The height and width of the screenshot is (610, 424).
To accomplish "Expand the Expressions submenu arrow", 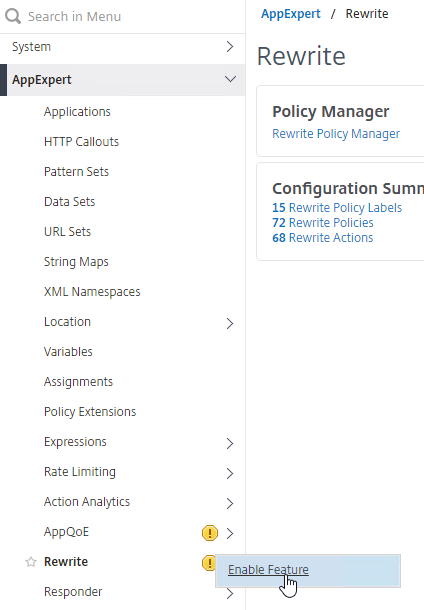I will point(230,443).
